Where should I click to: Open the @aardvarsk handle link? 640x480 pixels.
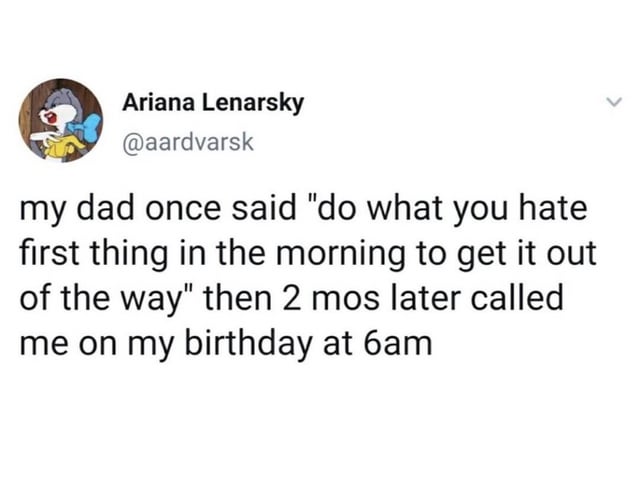coord(188,142)
